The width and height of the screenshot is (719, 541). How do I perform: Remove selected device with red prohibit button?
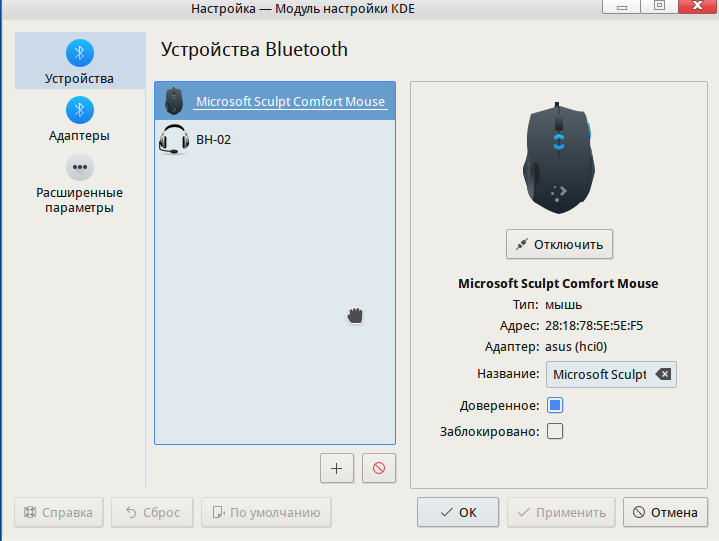(x=379, y=468)
